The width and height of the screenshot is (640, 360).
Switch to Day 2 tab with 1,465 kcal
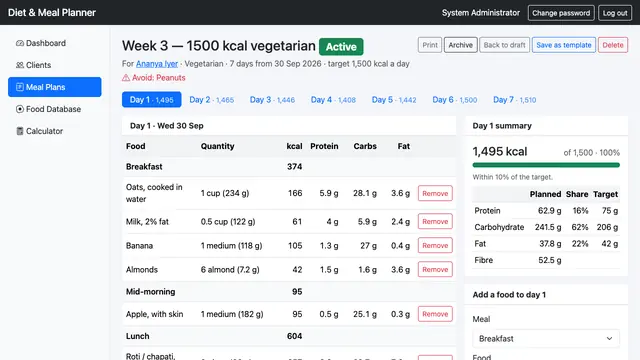[x=211, y=100]
